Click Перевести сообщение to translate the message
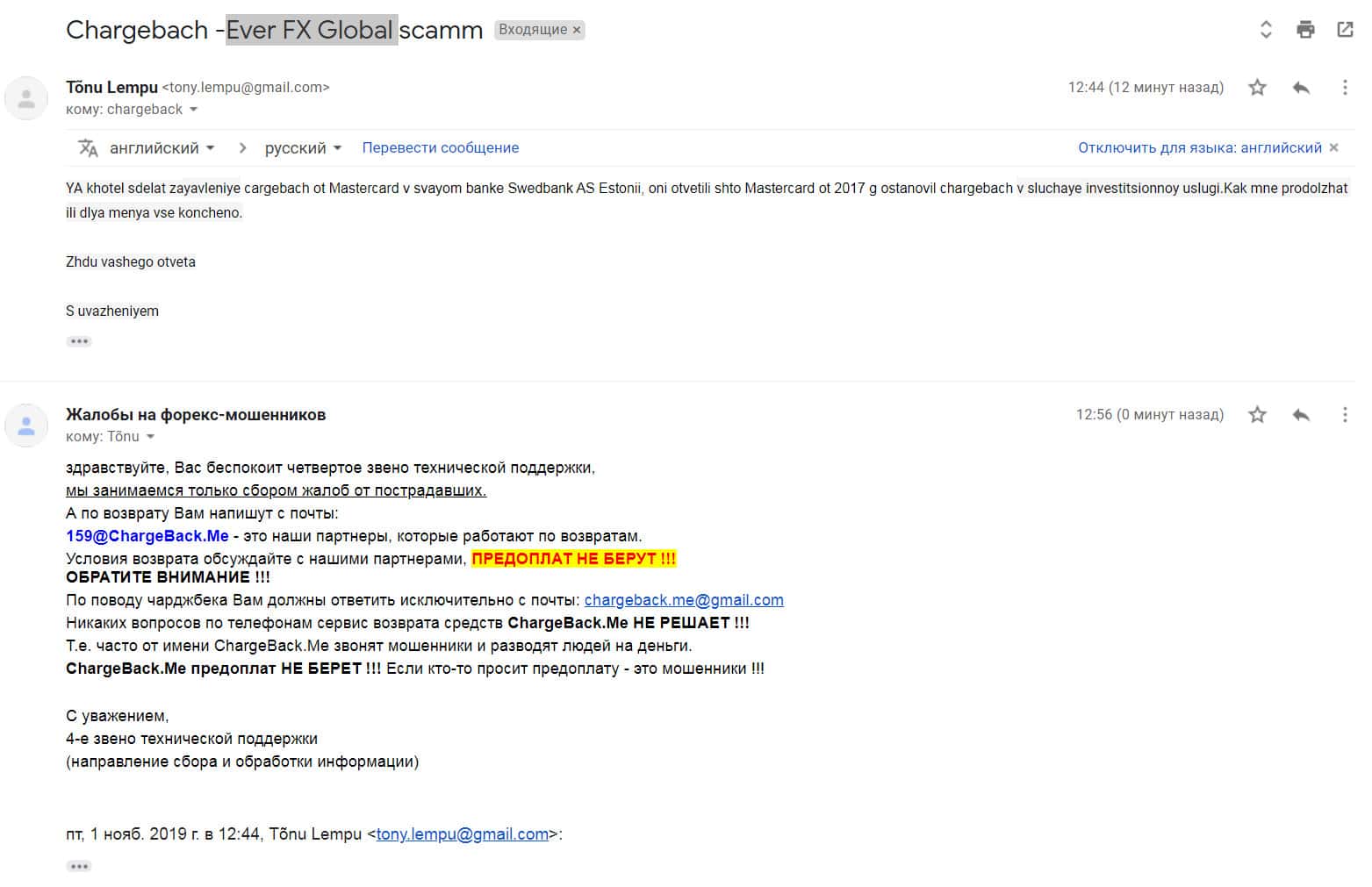 coord(440,148)
